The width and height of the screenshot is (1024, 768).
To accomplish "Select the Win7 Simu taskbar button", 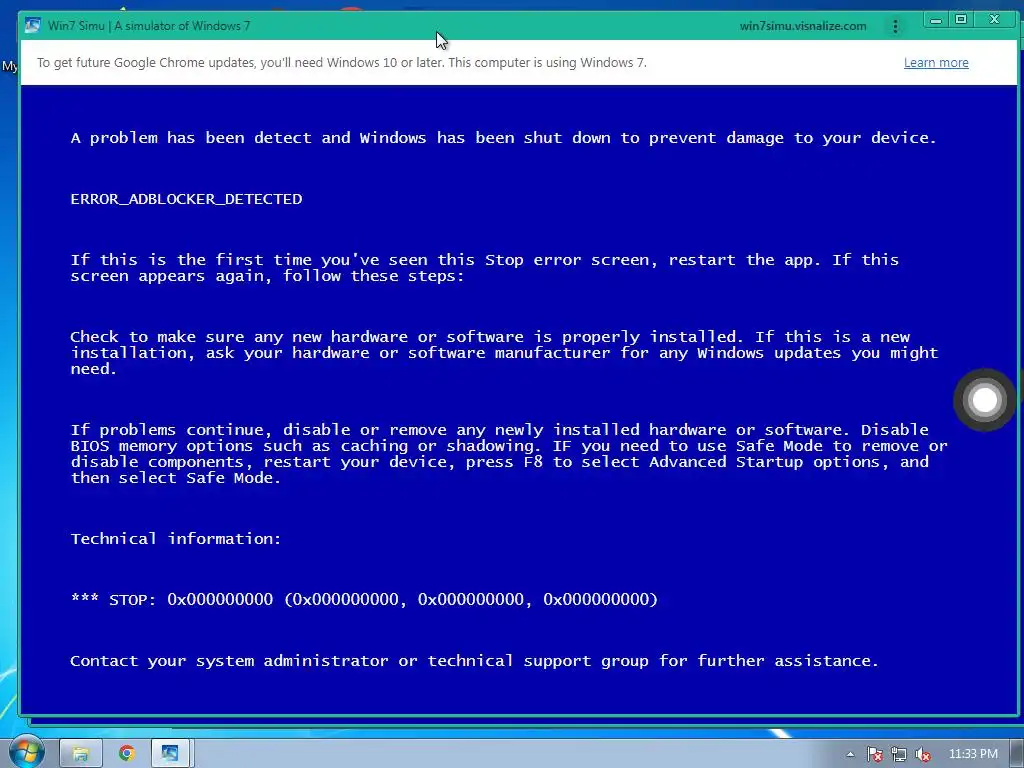I will point(170,754).
